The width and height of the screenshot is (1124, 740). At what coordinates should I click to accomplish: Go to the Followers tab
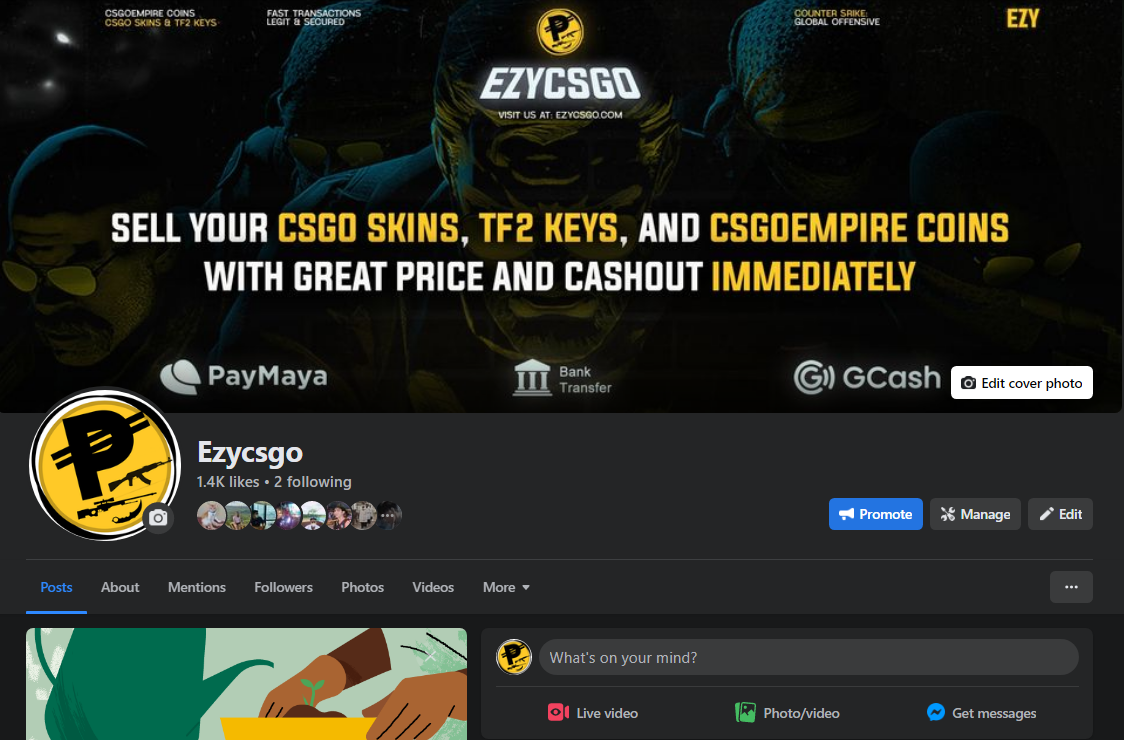(283, 587)
